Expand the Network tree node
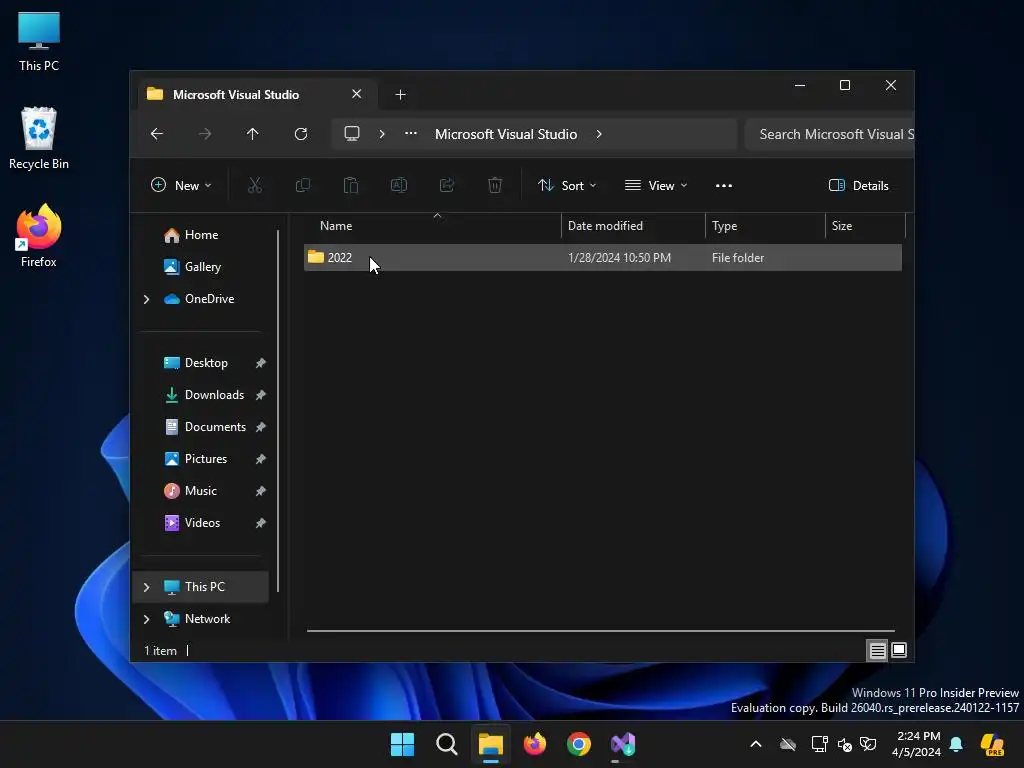The image size is (1024, 768). point(146,619)
